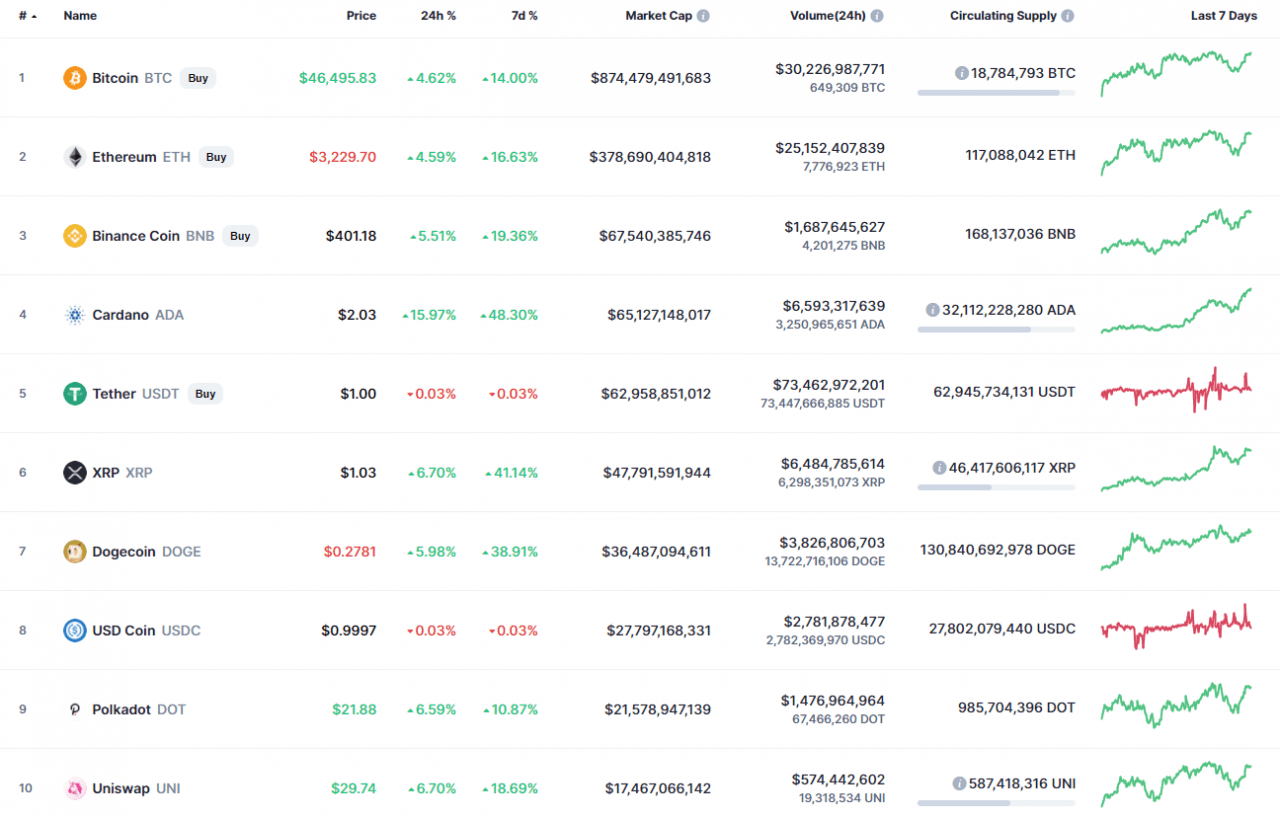Click the Polkadot logo icon
Image resolution: width=1280 pixels, height=816 pixels.
pos(75,709)
